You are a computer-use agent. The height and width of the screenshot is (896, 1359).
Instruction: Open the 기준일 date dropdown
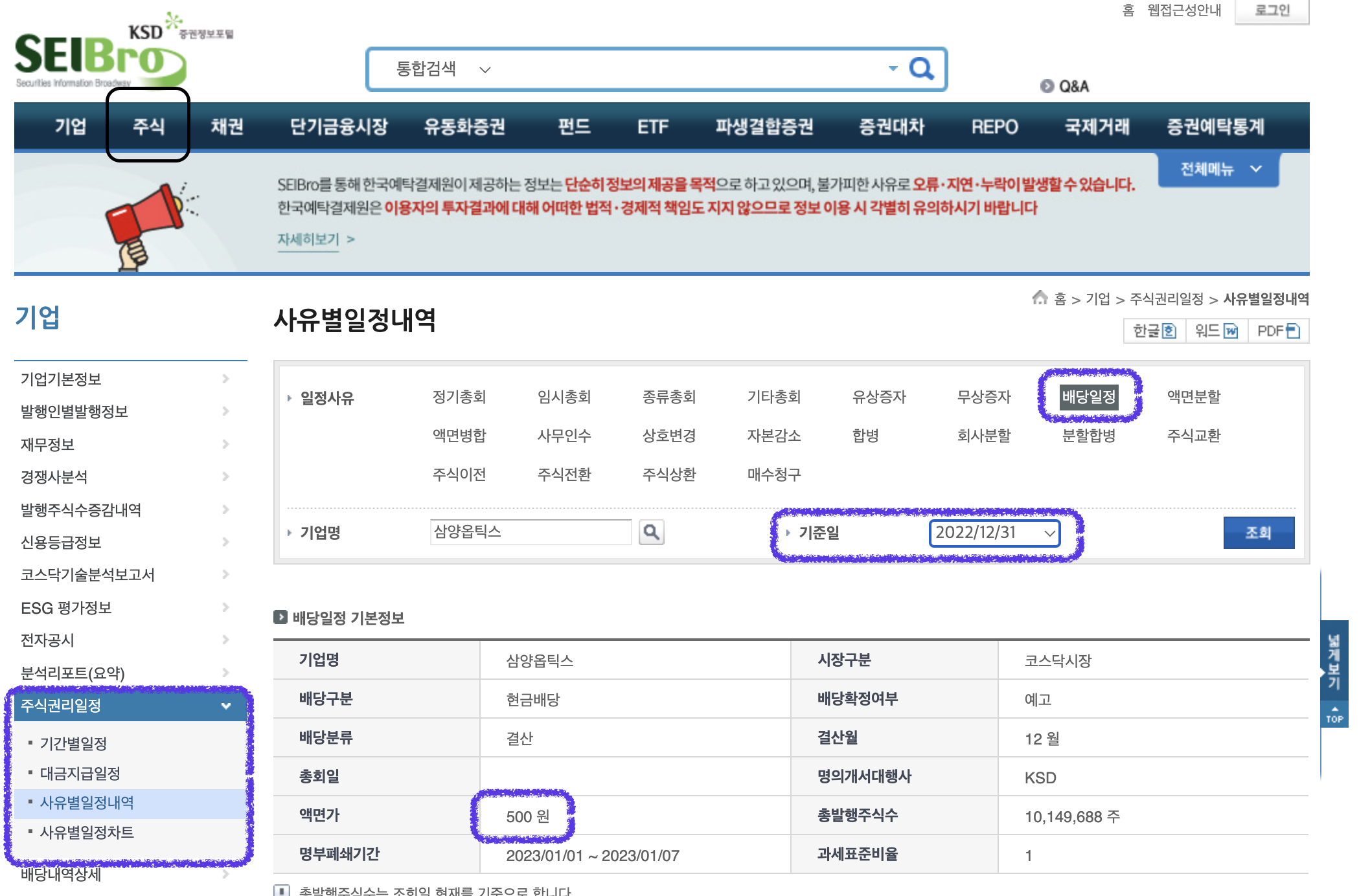click(995, 533)
